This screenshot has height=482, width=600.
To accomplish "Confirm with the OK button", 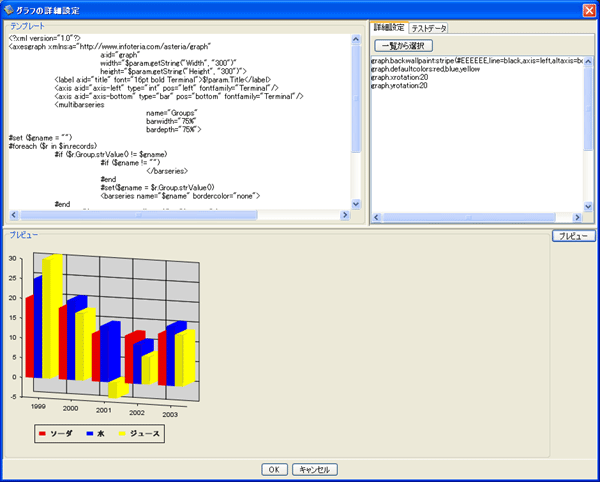I will [274, 469].
